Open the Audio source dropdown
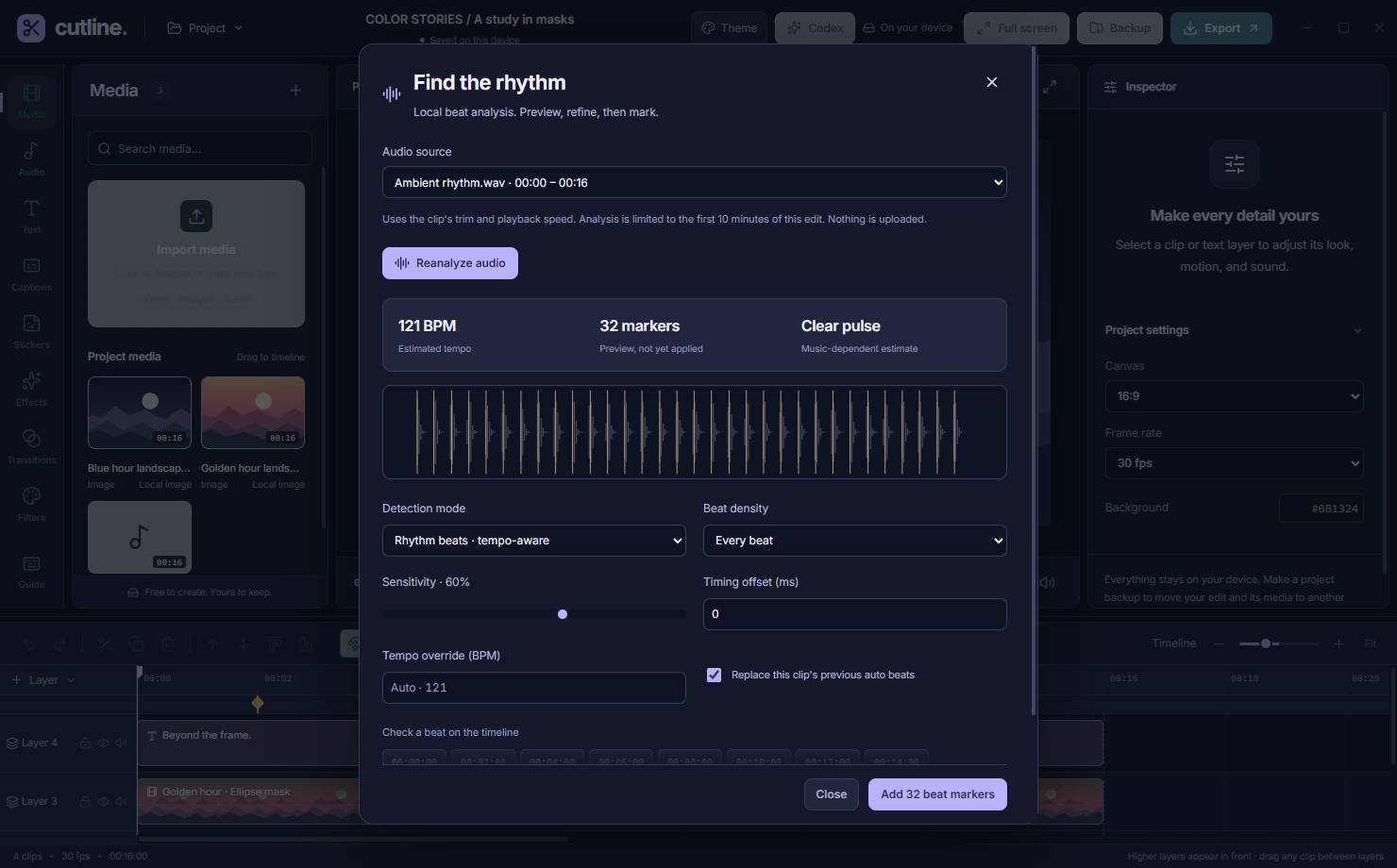The image size is (1397, 868). (x=694, y=183)
